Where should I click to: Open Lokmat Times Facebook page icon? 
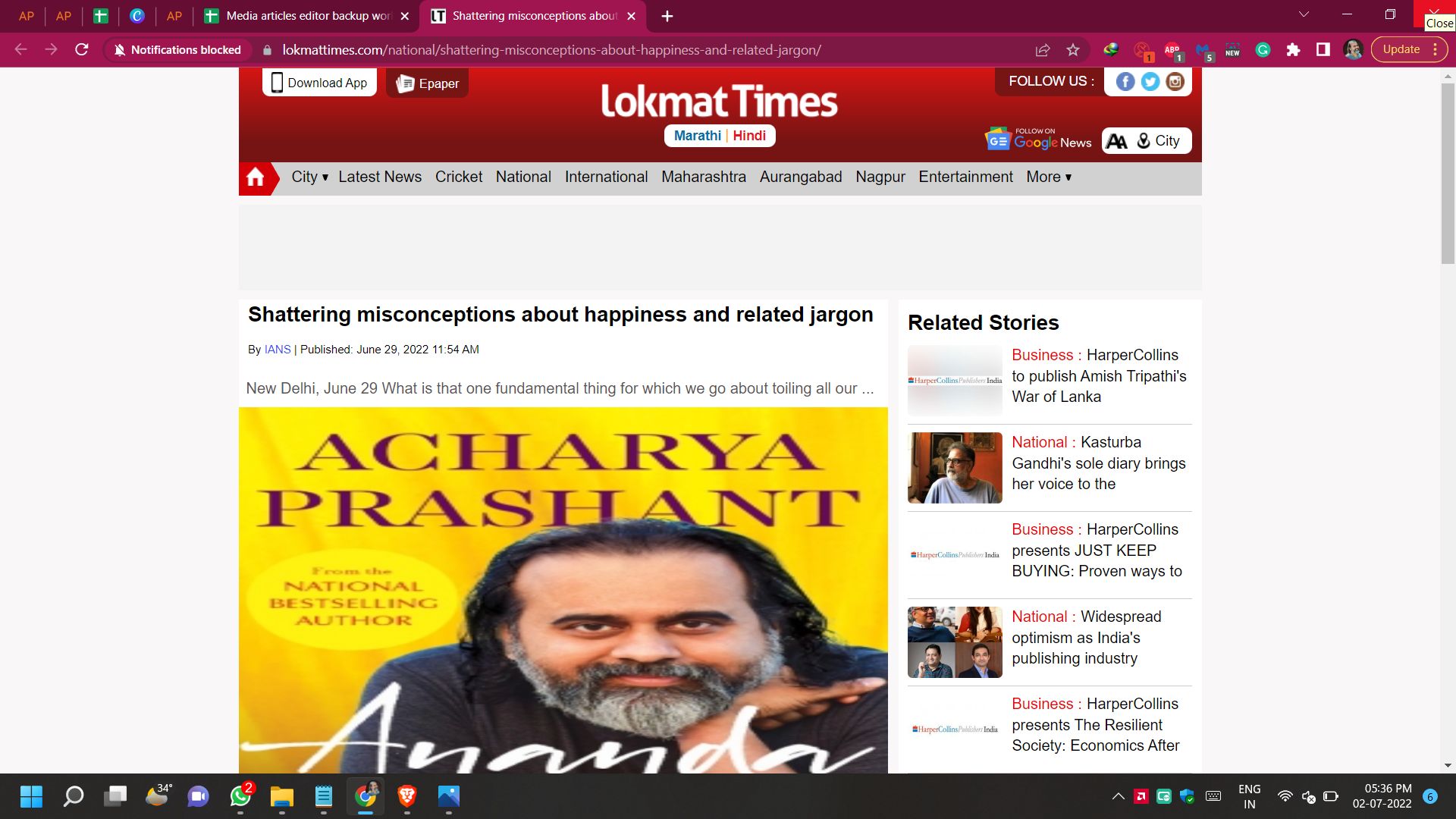coord(1125,82)
